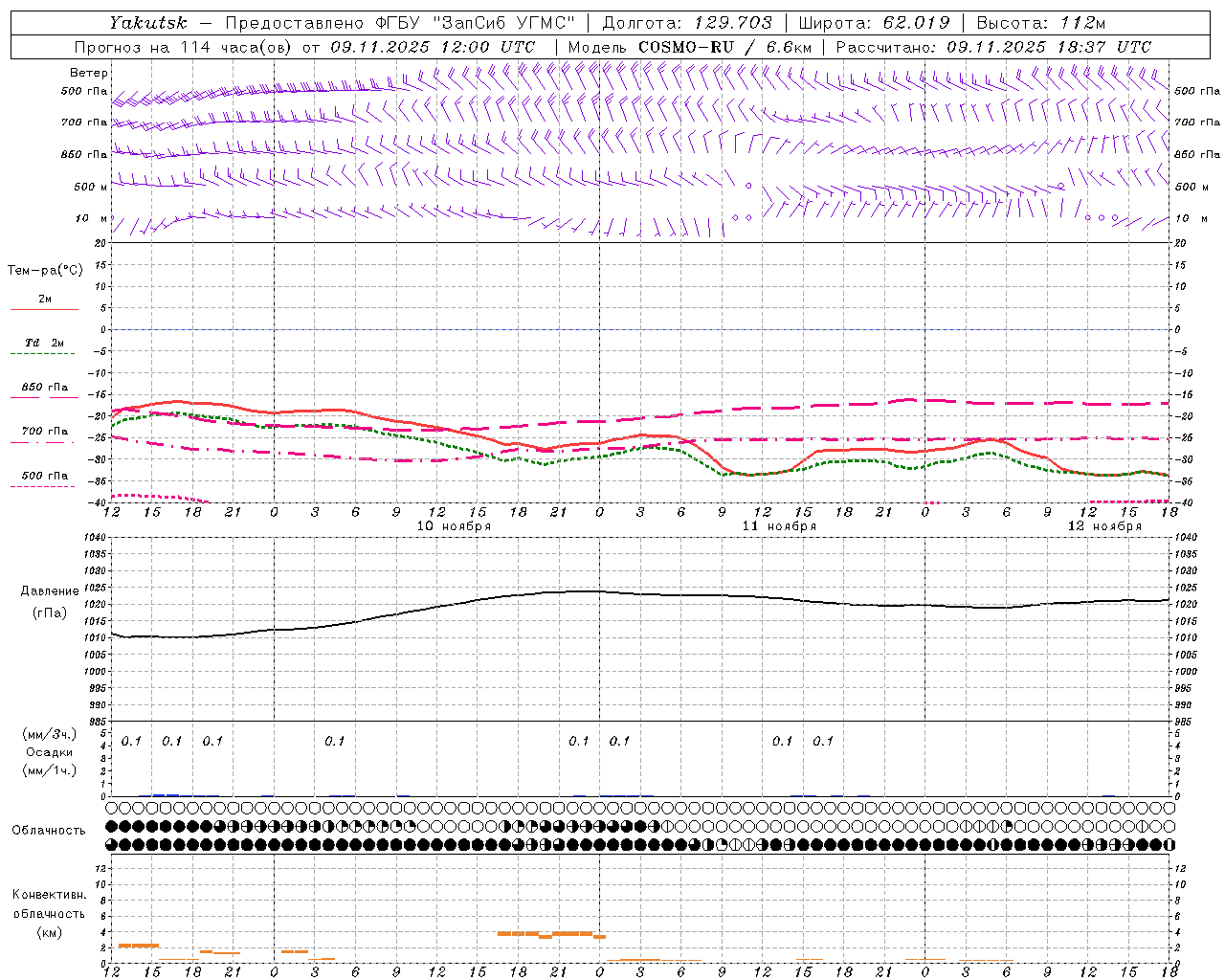
Task: Click the (мм/3ч.) precipitation unit label
Action: click(51, 735)
